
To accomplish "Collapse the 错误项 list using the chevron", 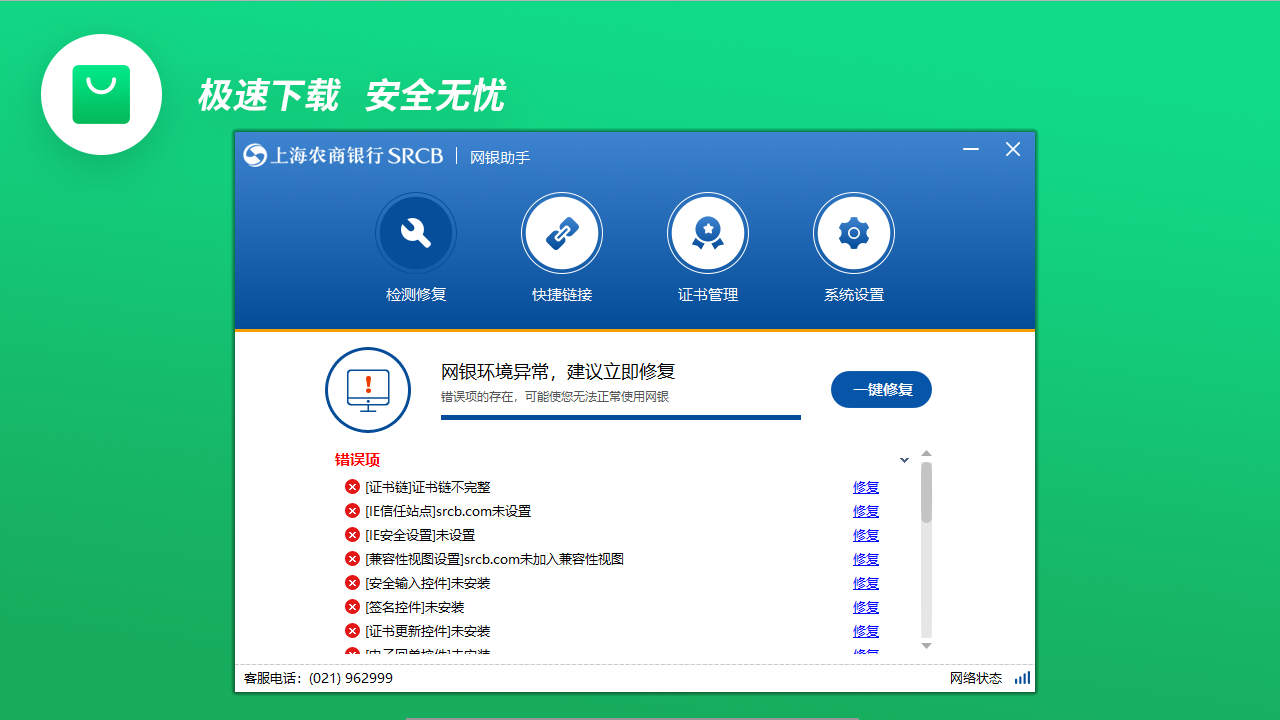I will [904, 459].
